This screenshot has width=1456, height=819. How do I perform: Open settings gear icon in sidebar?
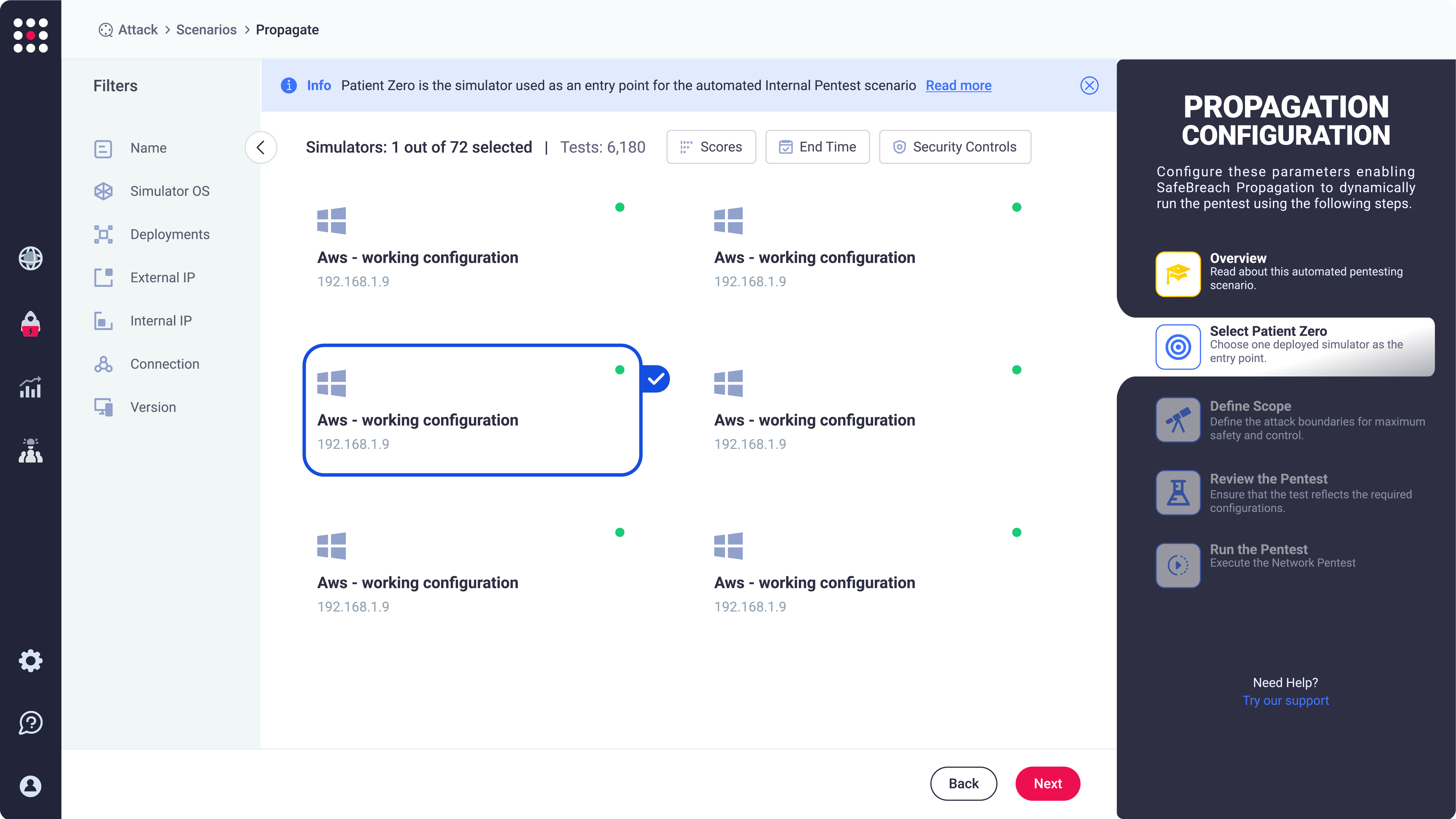point(31,660)
